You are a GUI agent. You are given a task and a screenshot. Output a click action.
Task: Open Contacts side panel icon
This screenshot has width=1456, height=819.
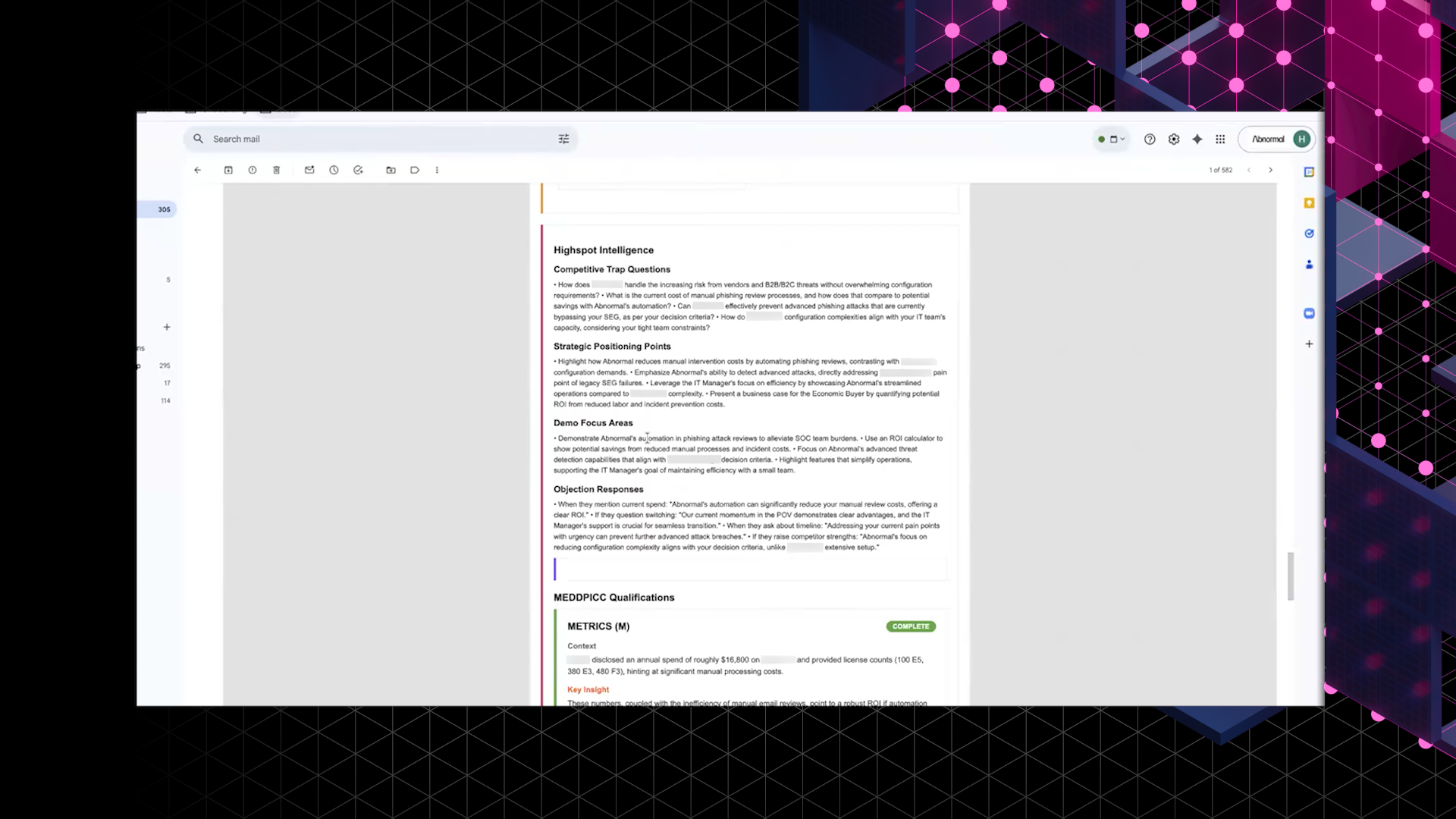pos(1309,265)
